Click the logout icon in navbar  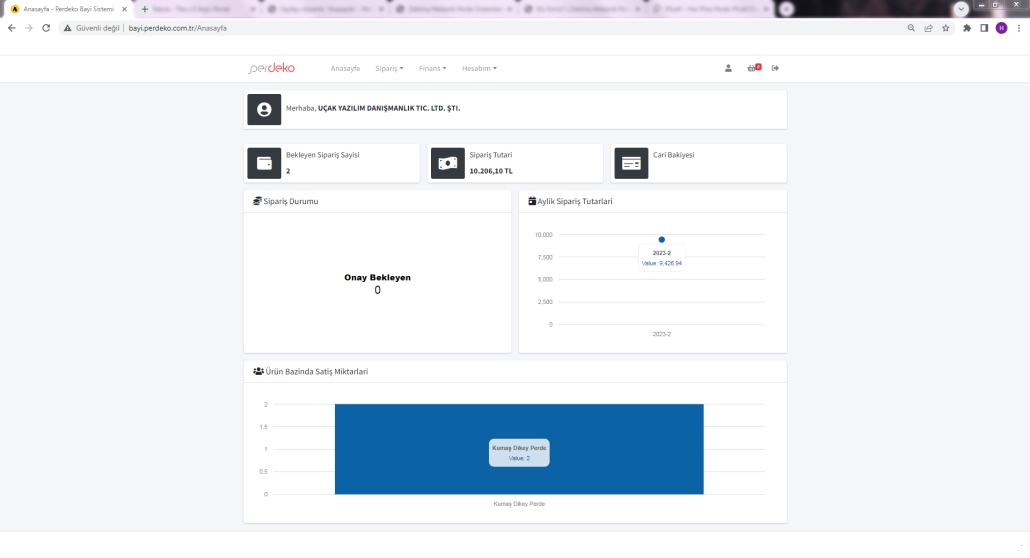[x=775, y=68]
